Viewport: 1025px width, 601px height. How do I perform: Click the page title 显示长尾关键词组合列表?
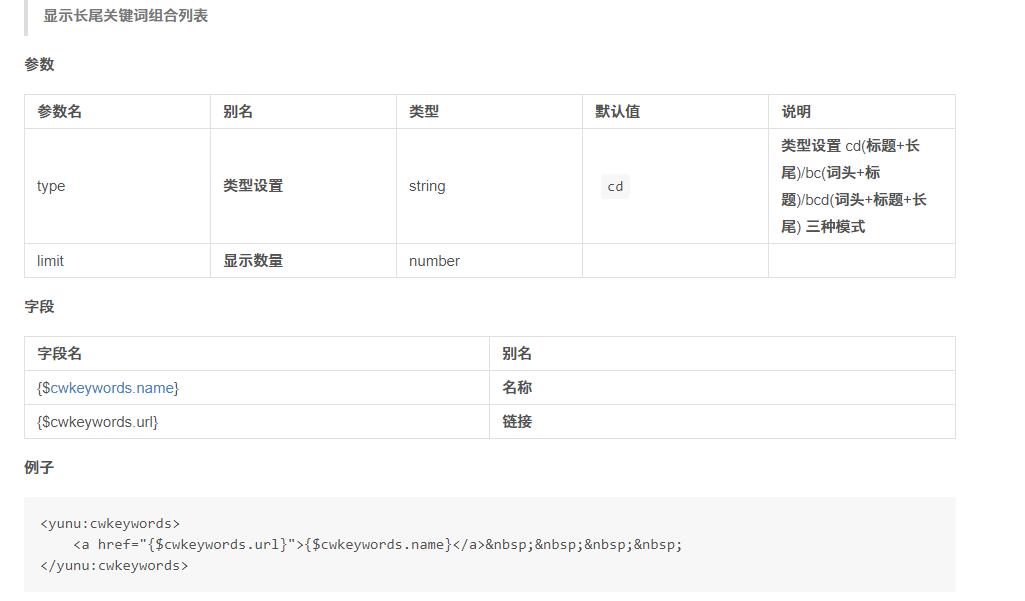[123, 15]
